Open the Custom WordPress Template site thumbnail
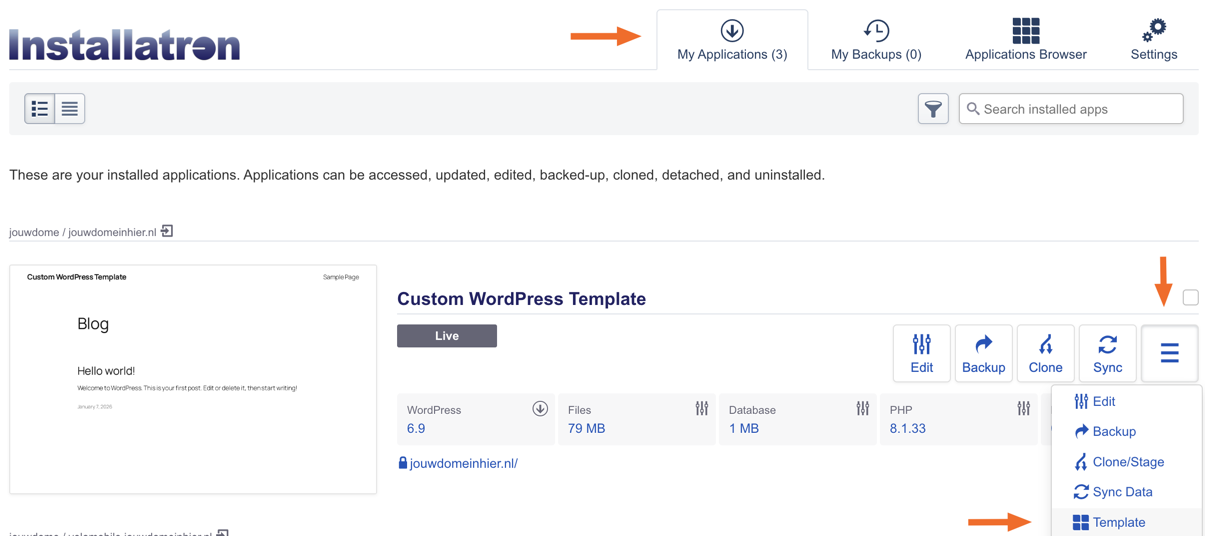Viewport: 1205px width, 536px height. (193, 379)
